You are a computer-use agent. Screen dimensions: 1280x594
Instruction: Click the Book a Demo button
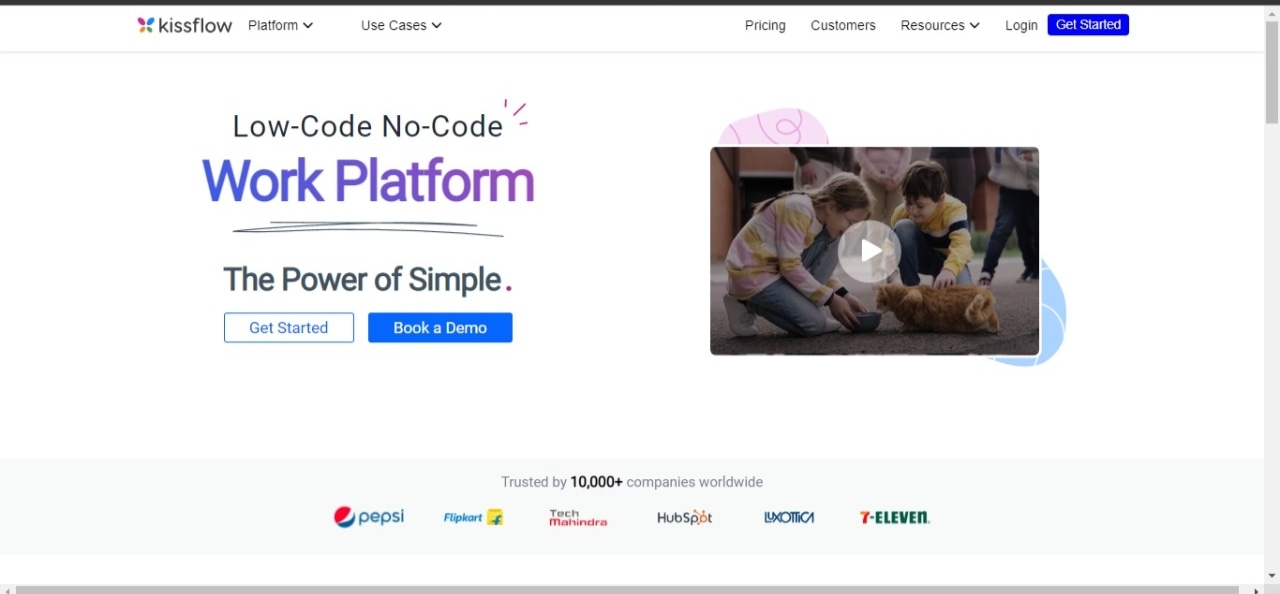coord(440,328)
